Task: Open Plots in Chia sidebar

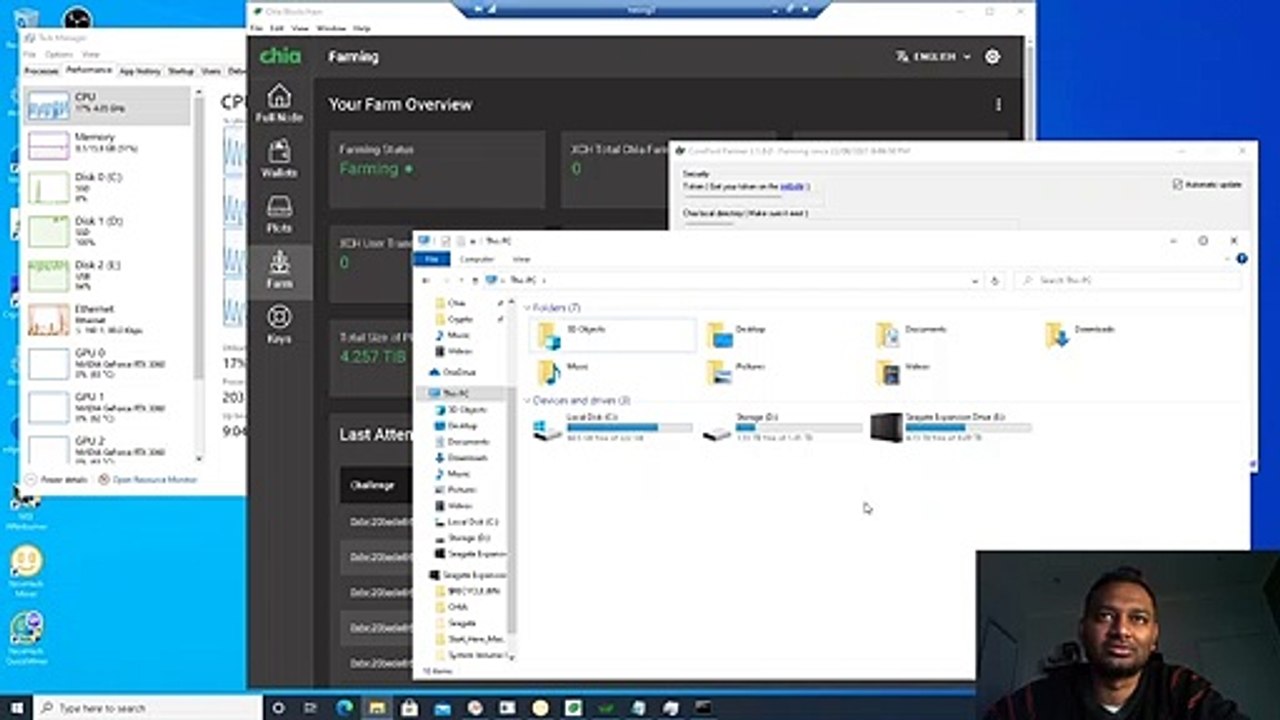Action: [x=279, y=214]
